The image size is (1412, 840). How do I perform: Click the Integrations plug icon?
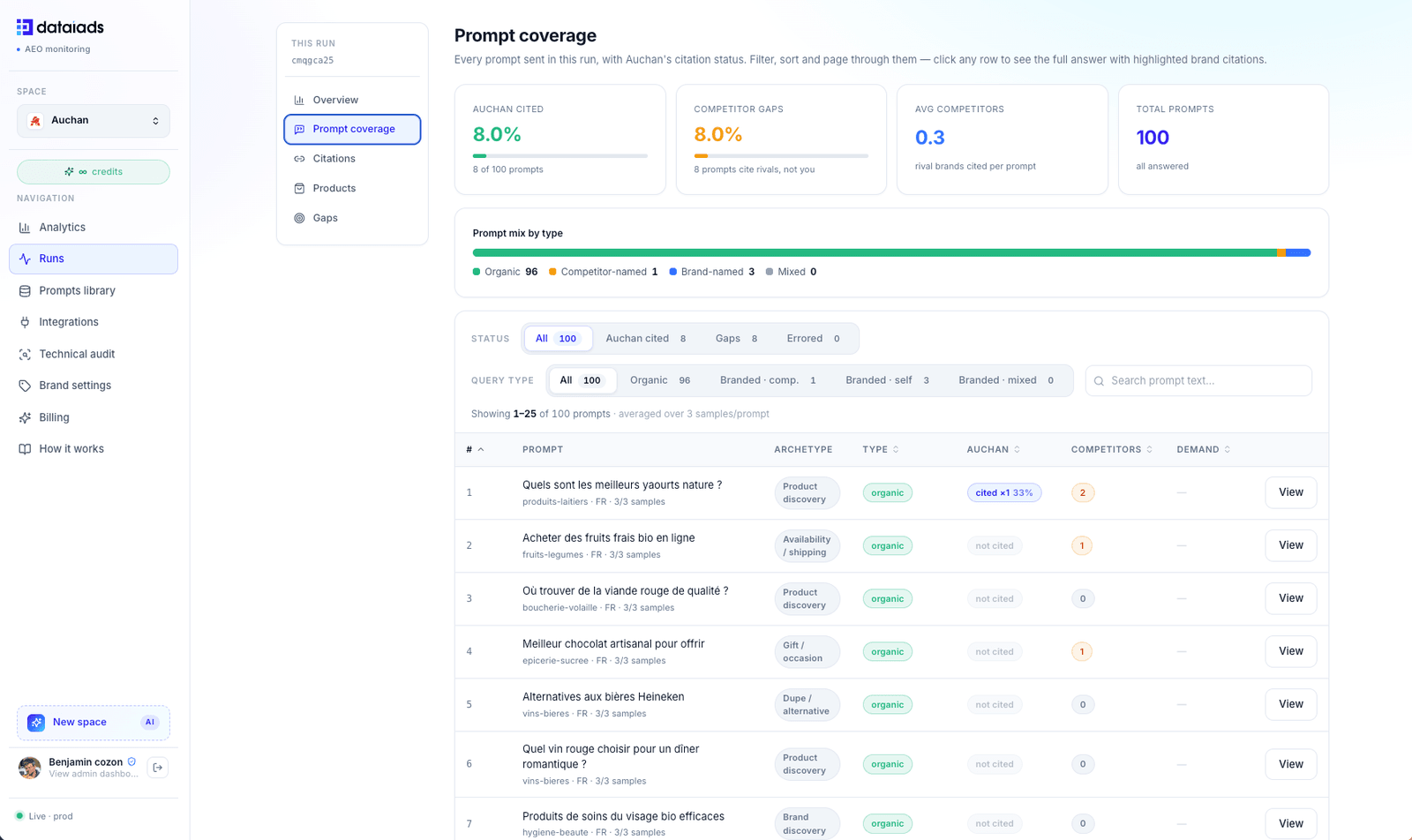click(x=25, y=323)
